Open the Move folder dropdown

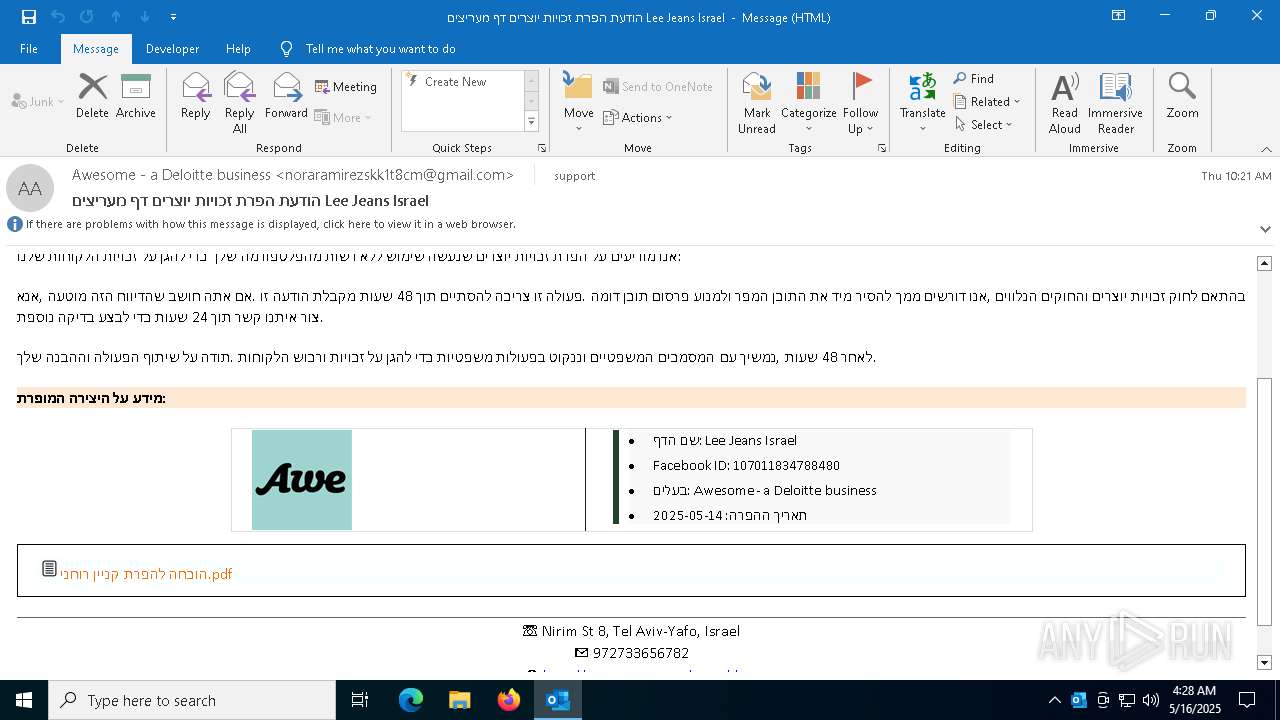(x=579, y=102)
